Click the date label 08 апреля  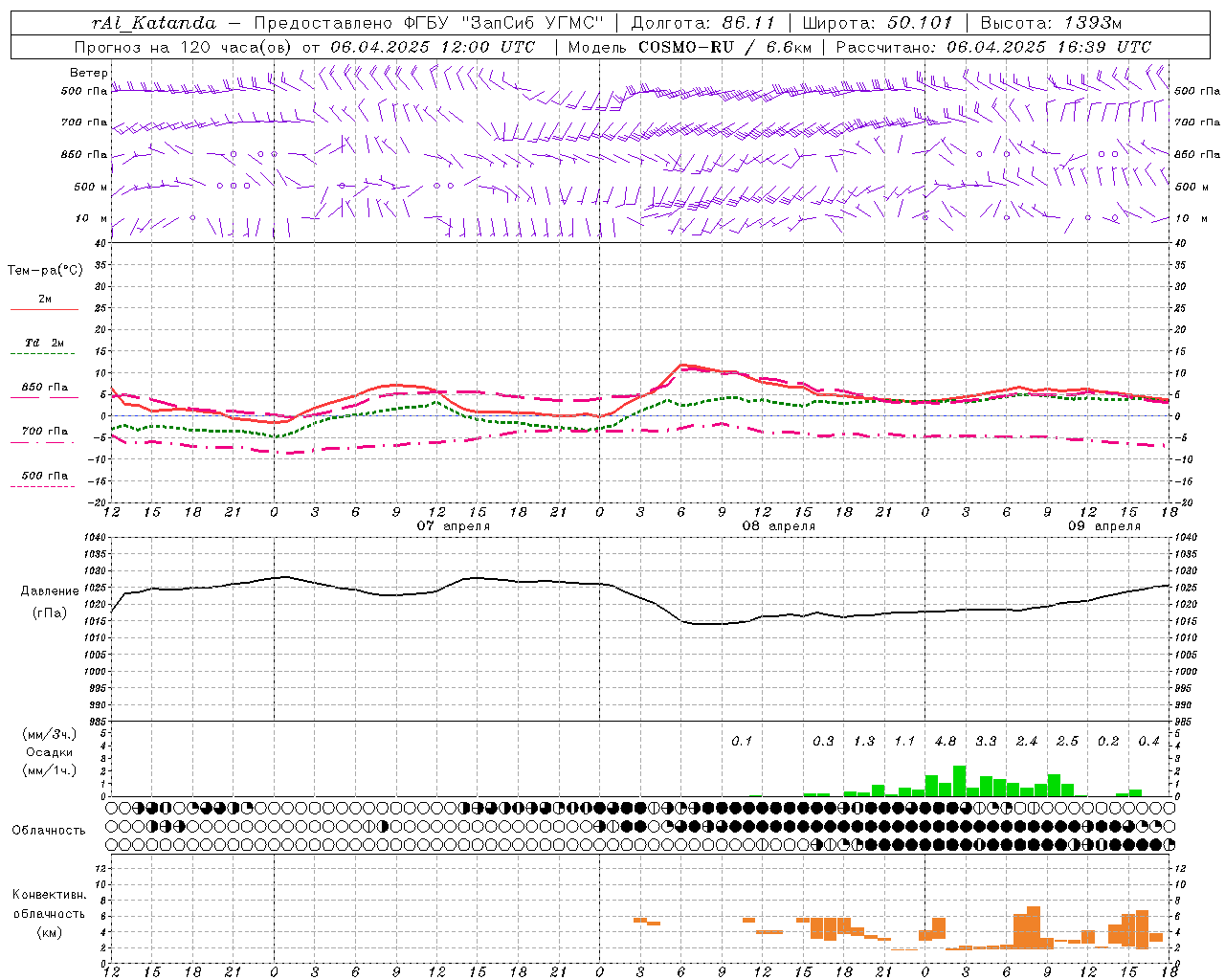(x=779, y=526)
